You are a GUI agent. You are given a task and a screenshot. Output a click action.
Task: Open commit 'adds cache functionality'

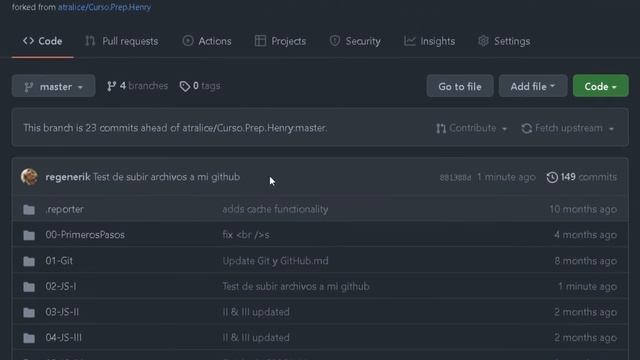pos(275,209)
